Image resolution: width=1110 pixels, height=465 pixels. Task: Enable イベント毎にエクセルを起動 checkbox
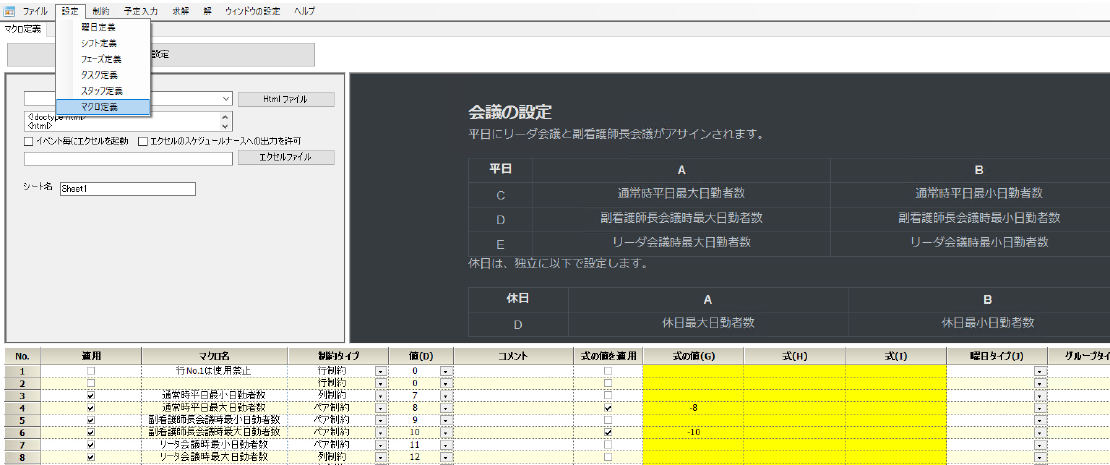coord(28,142)
